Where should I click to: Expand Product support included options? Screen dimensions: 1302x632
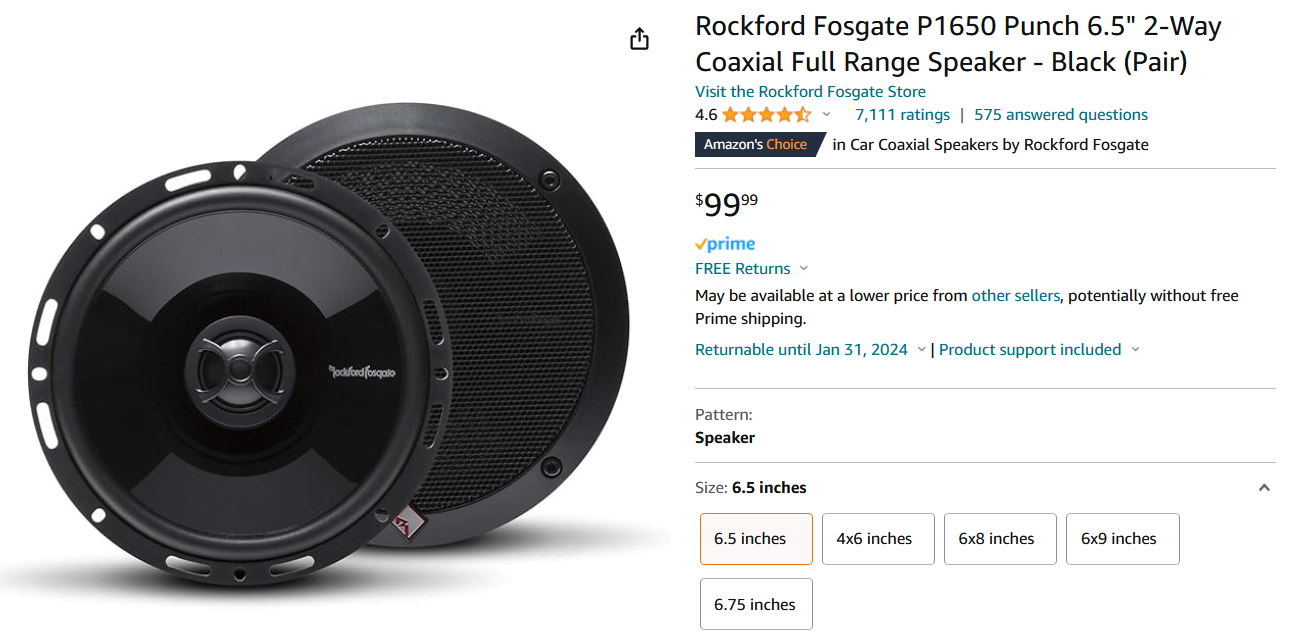(1135, 350)
